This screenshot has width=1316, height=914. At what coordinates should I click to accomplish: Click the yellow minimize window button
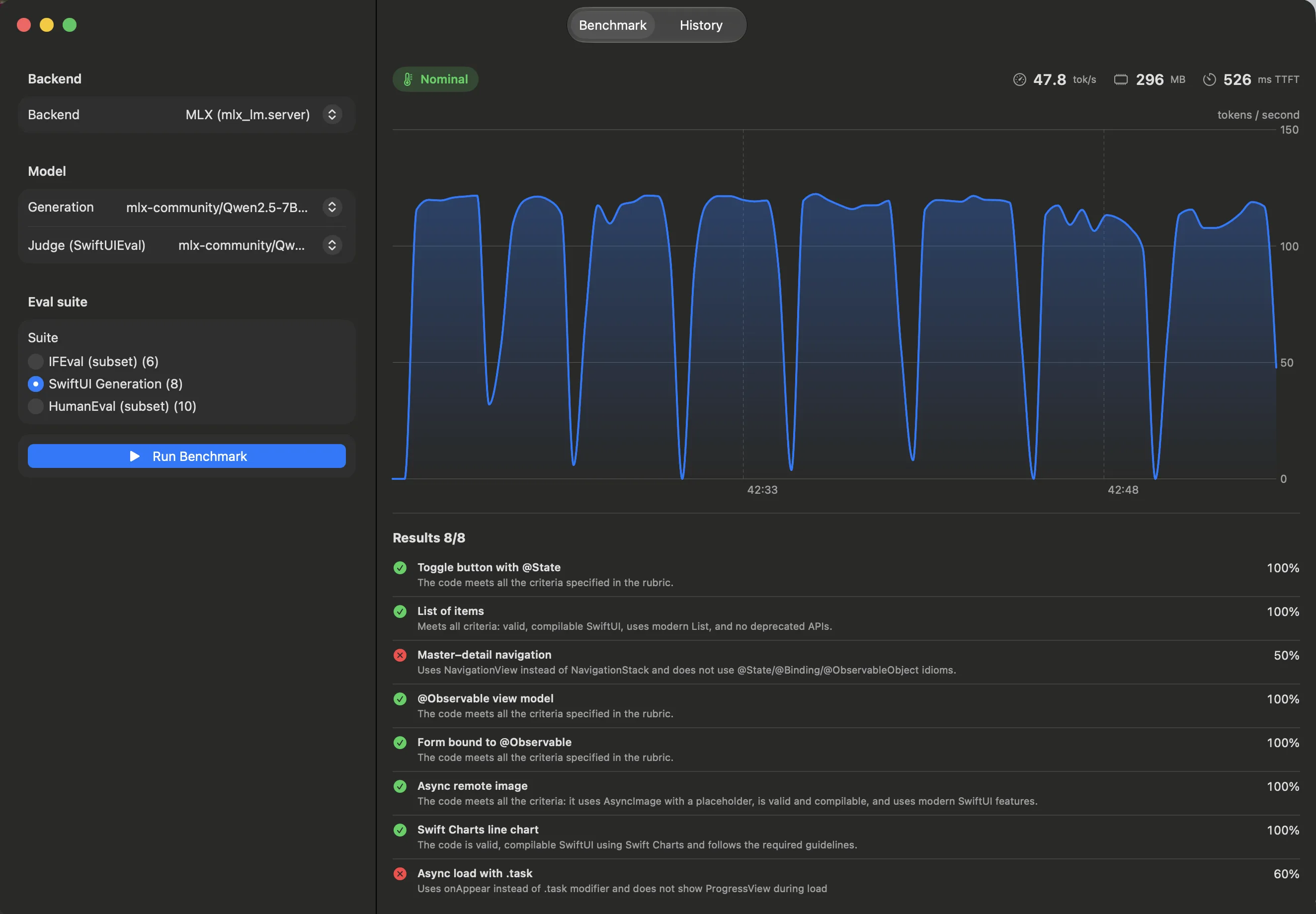point(46,25)
